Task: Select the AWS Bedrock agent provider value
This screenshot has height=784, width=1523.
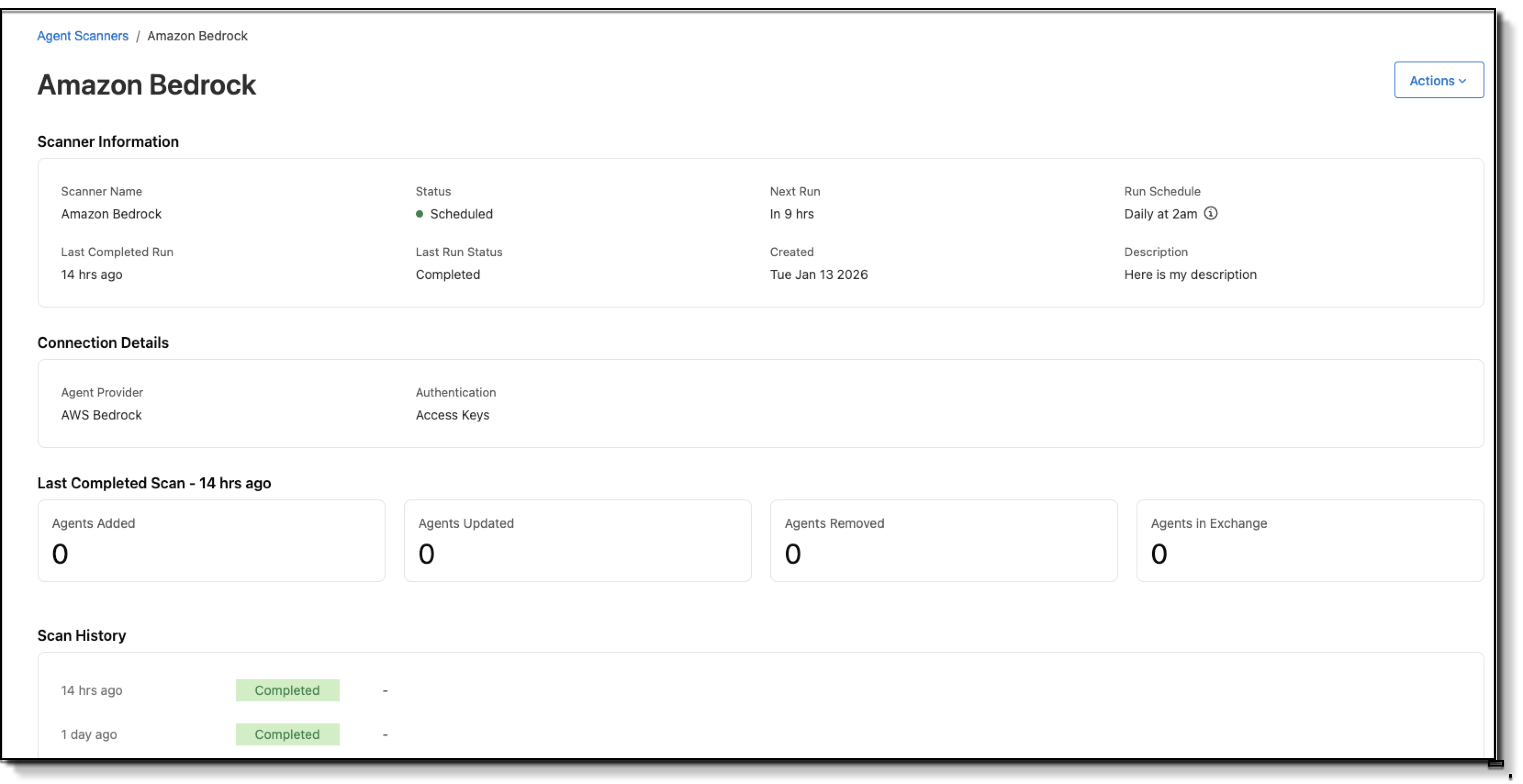Action: [101, 414]
